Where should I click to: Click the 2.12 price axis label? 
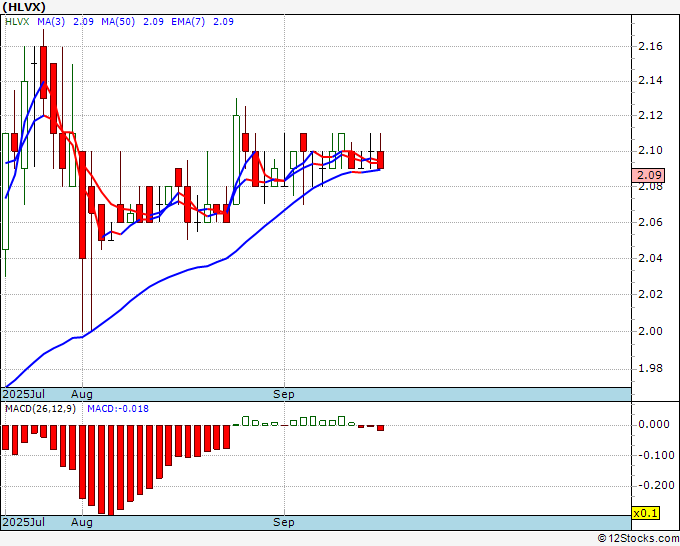651,115
